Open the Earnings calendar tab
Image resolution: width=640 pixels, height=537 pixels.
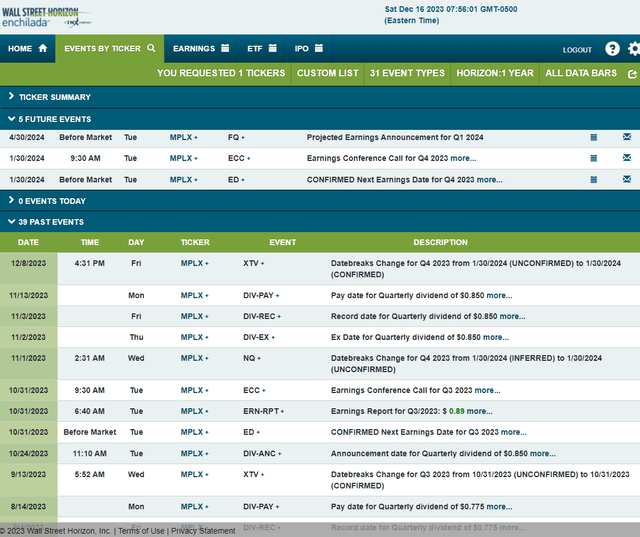[201, 49]
